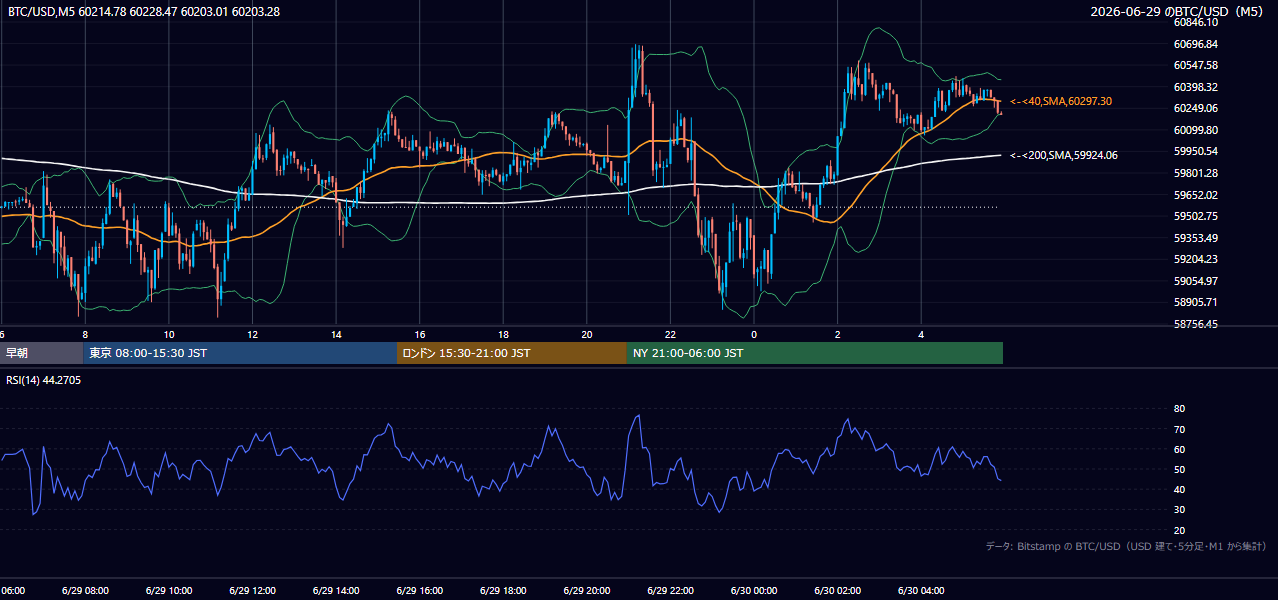Viewport: 1278px width, 600px height.
Task: Click hour tick 4 under price chart
Action: 921,334
